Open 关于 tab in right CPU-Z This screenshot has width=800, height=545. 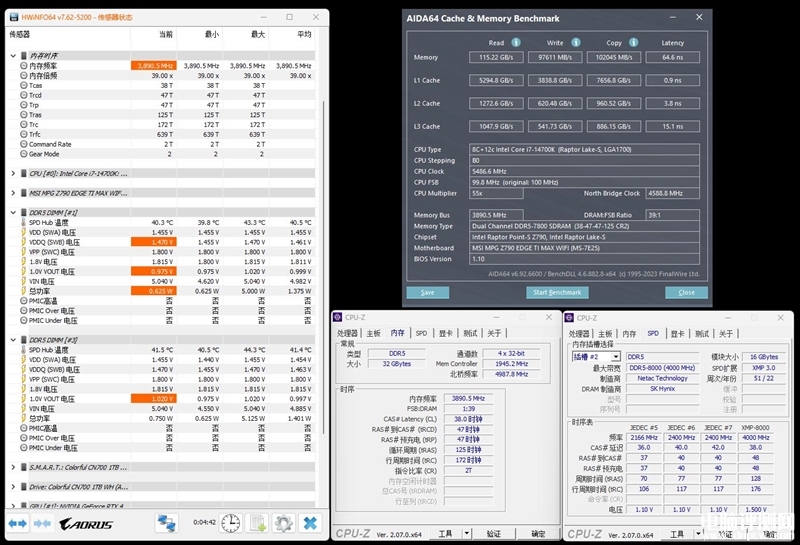coord(726,334)
